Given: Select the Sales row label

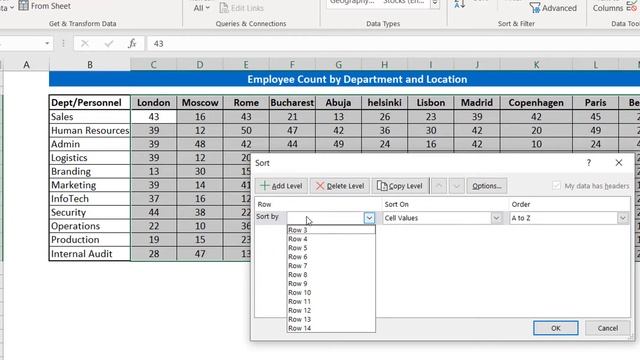Looking at the screenshot, I should [90, 117].
